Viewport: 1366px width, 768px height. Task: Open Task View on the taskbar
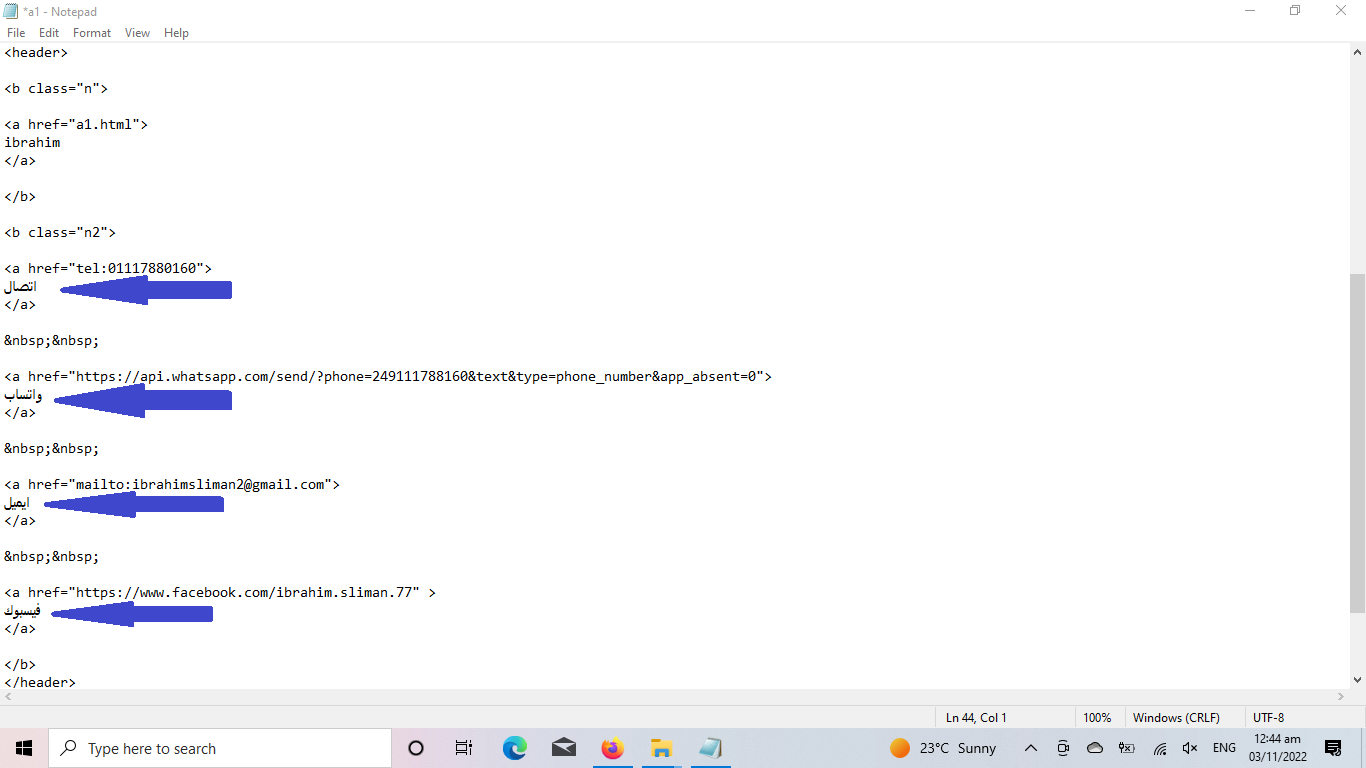pyautogui.click(x=464, y=748)
